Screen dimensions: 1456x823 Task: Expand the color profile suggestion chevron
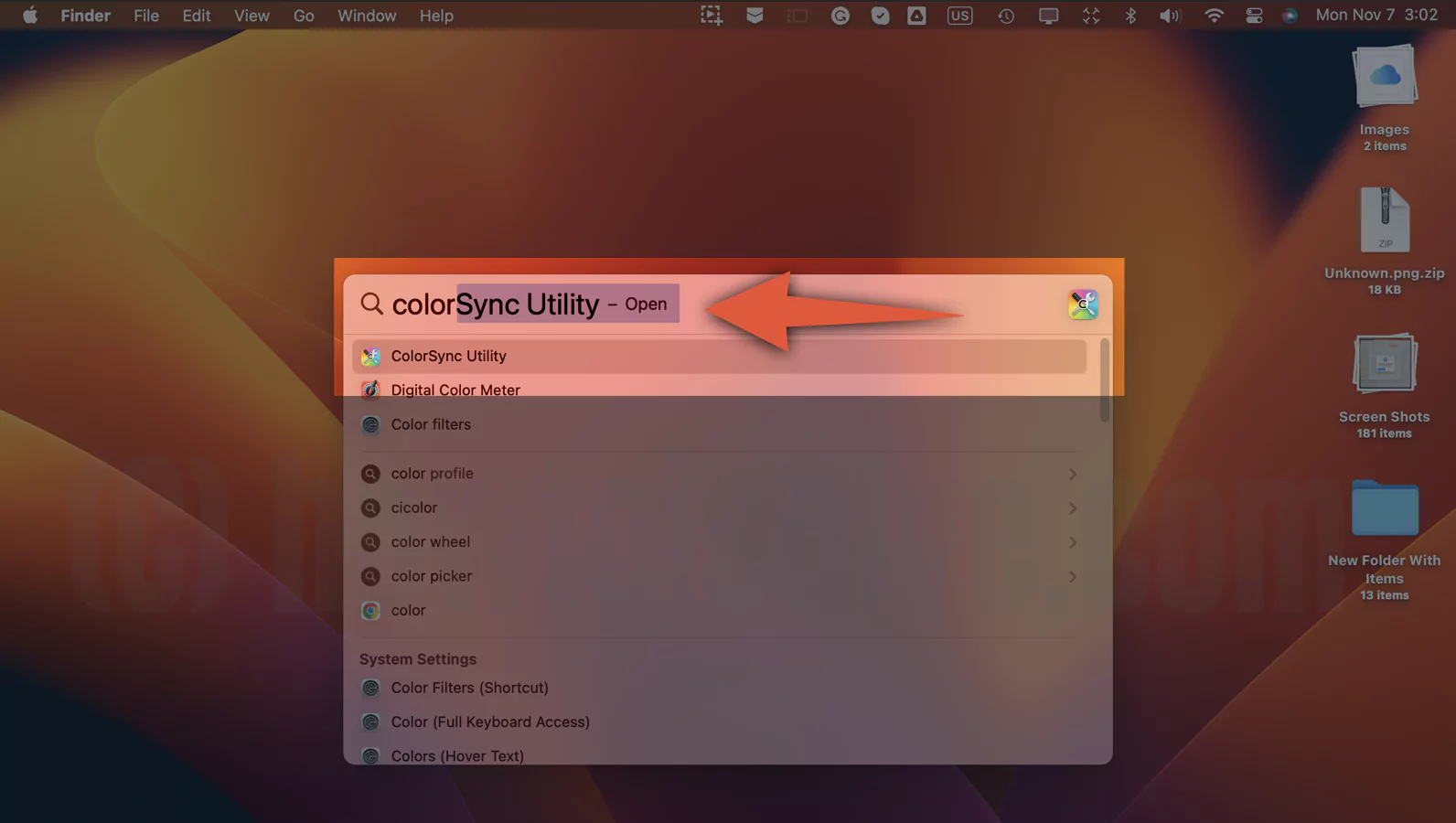click(1072, 474)
